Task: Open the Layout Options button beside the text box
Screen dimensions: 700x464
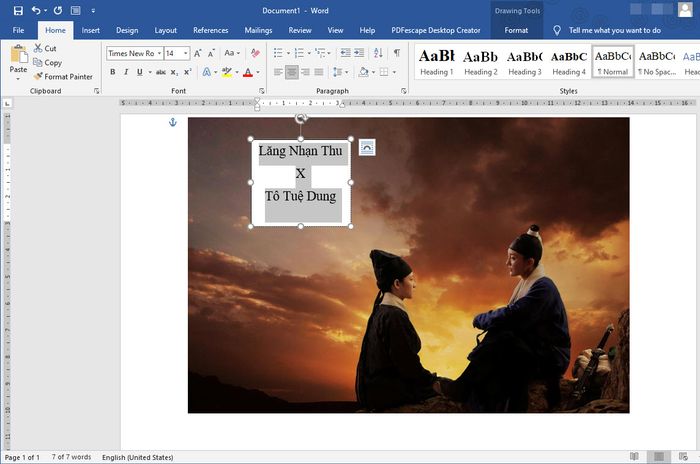Action: [367, 147]
